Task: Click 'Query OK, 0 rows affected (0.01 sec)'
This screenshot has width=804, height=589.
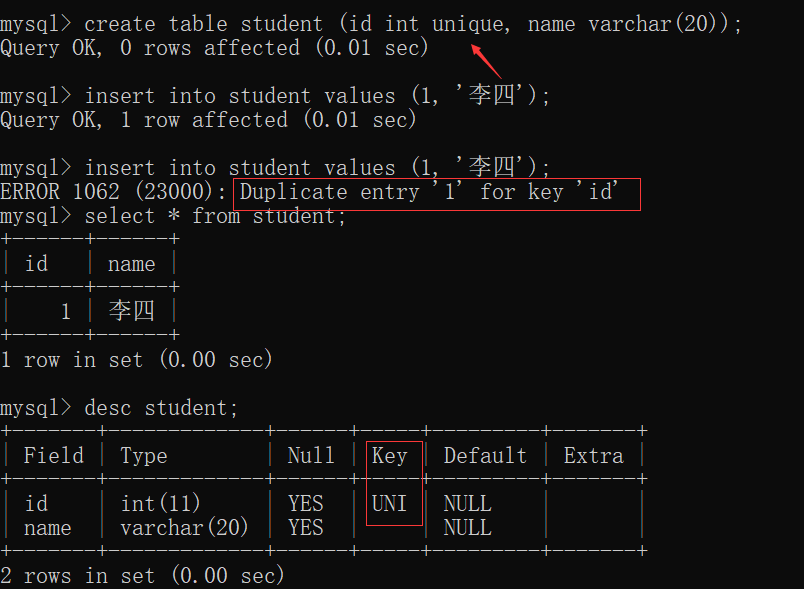Action: [x=214, y=48]
